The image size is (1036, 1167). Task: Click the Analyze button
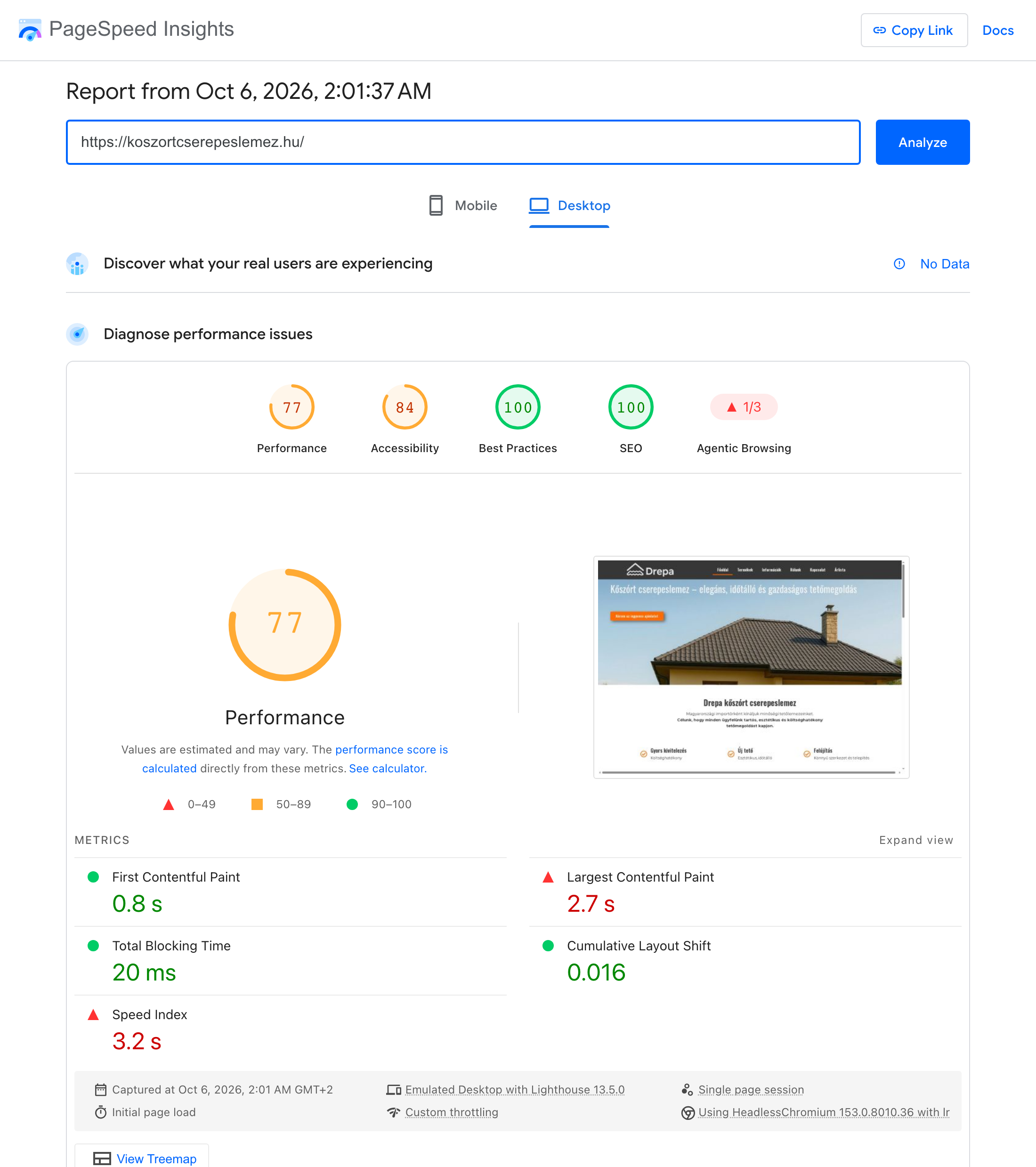(x=923, y=142)
